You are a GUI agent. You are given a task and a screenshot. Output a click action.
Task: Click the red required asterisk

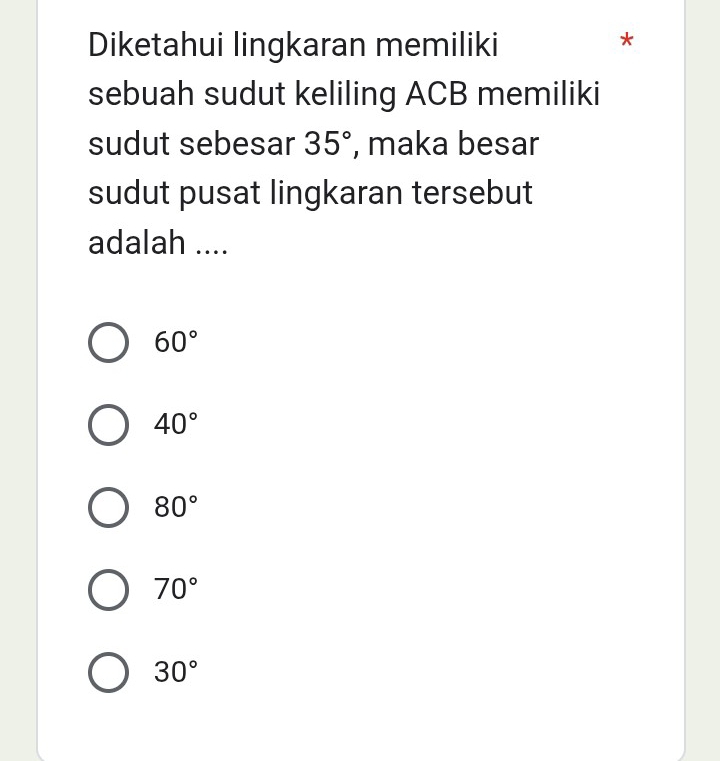tap(626, 43)
